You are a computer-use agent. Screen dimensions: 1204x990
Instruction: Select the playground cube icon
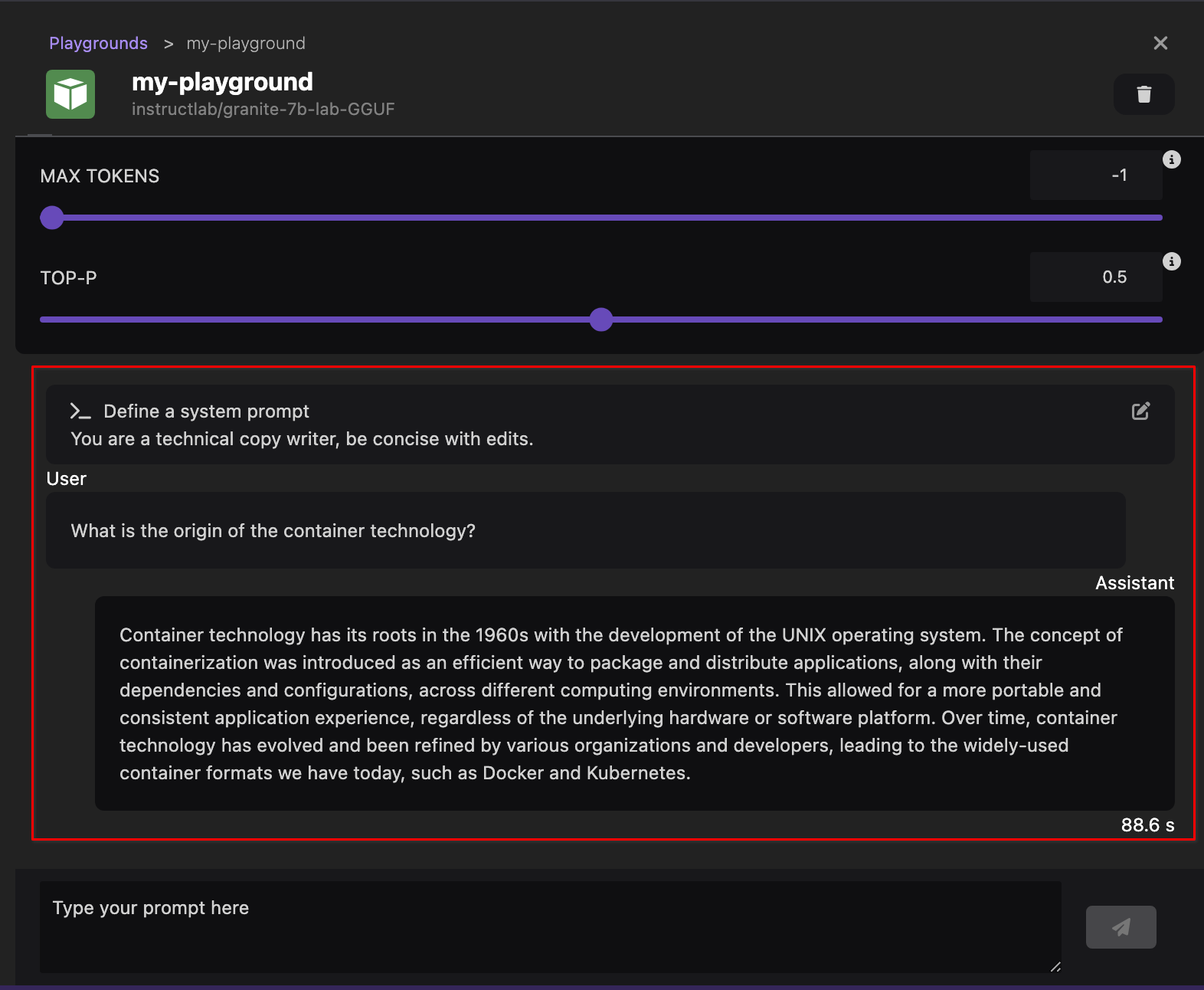pos(70,93)
